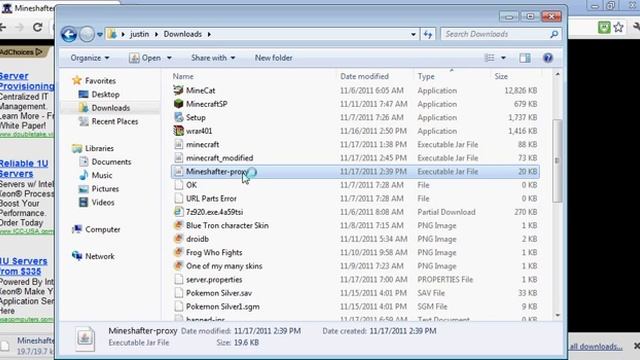Select Favorites in the navigation pane

click(x=100, y=81)
